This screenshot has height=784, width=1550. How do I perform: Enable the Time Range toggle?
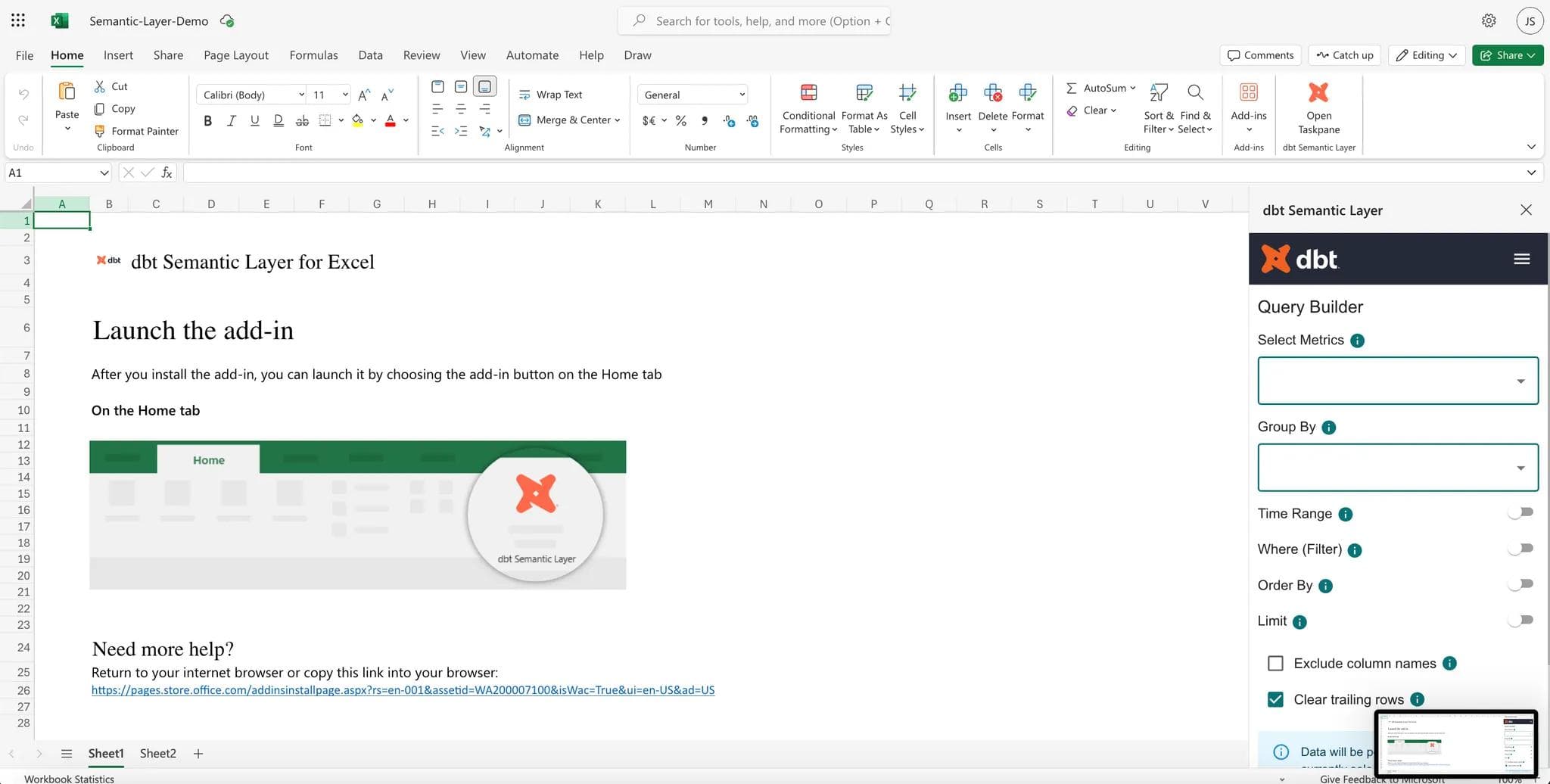pyautogui.click(x=1520, y=512)
